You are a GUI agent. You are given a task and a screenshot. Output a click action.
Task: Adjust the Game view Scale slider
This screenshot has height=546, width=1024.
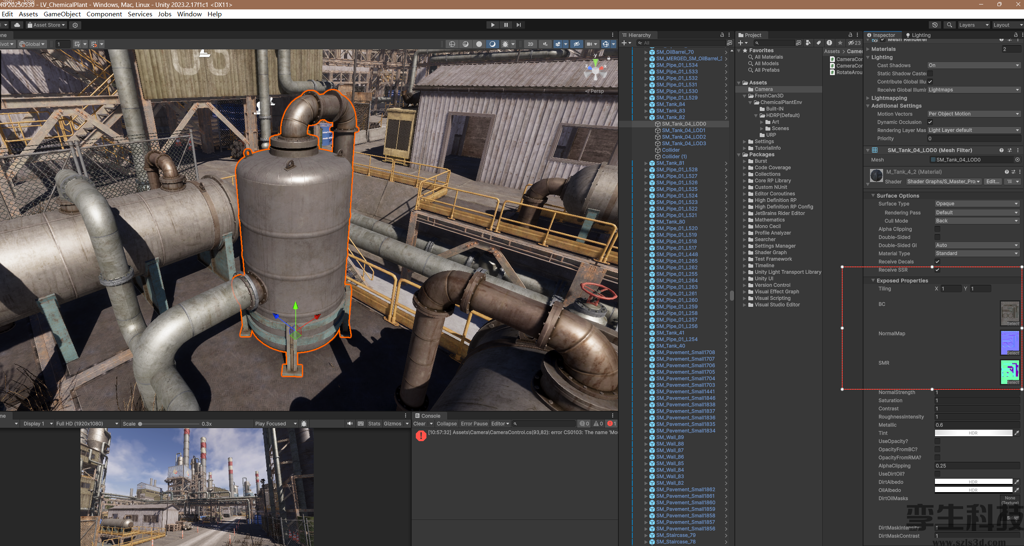pos(170,423)
